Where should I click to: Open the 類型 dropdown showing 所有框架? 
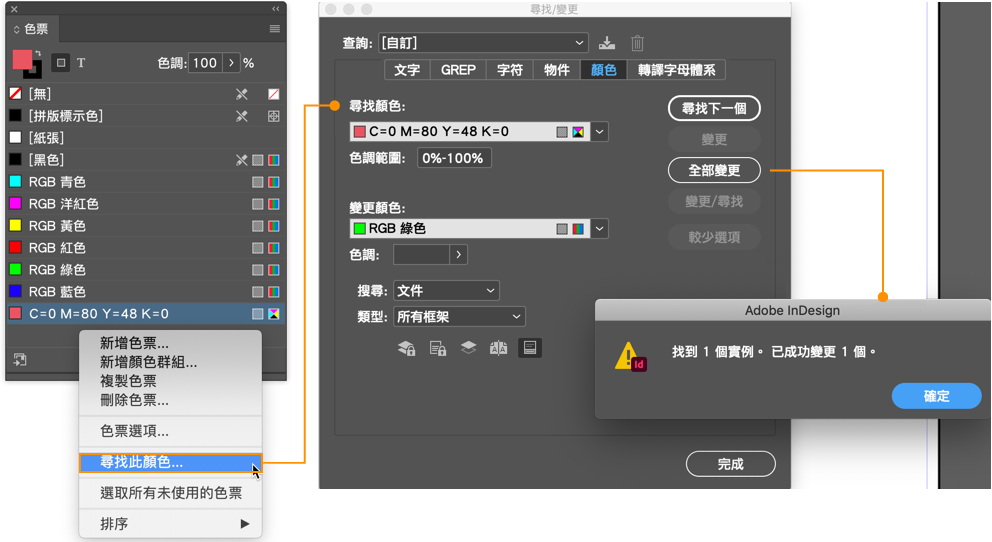coord(459,316)
